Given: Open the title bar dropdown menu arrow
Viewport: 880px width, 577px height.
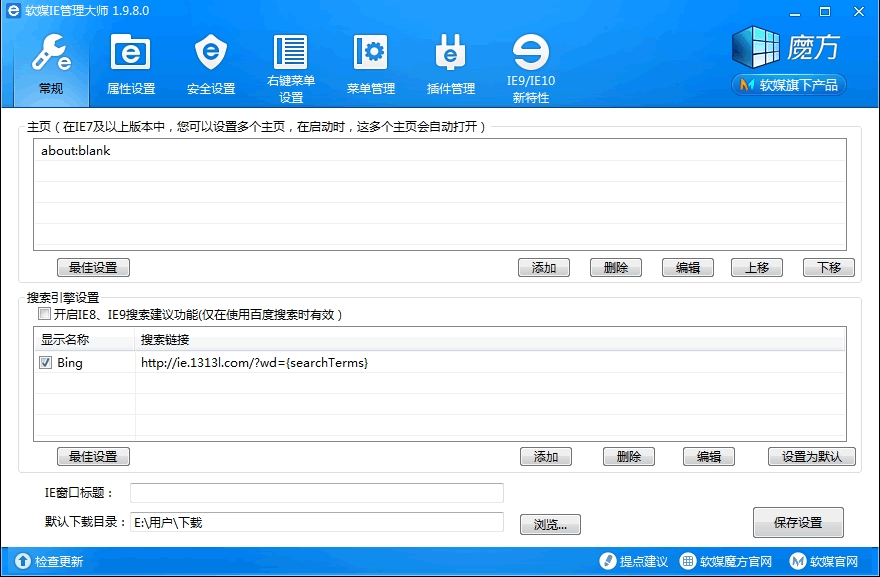Looking at the screenshot, I should click(771, 12).
